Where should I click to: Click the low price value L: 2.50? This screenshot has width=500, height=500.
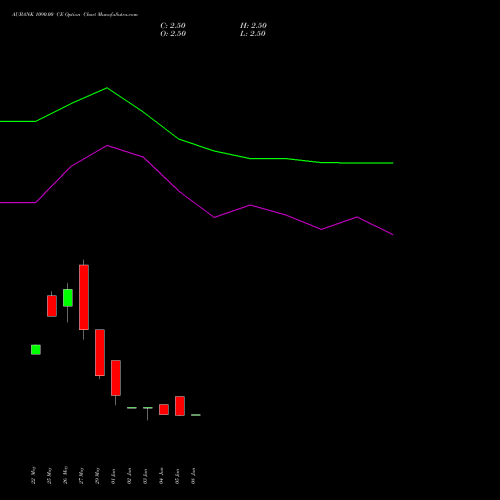coord(253,34)
